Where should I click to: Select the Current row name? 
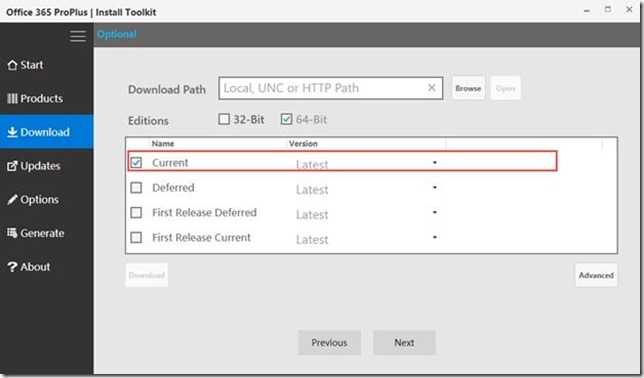pyautogui.click(x=170, y=163)
